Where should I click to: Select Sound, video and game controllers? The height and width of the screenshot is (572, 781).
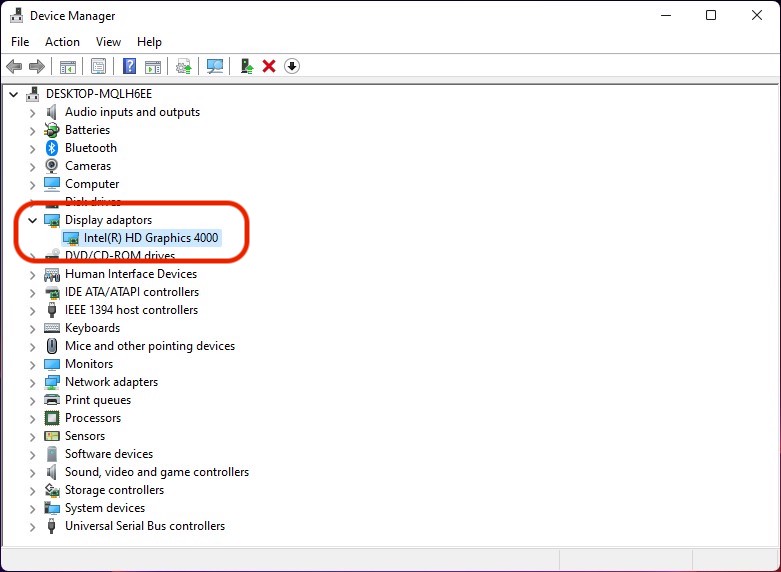point(157,472)
